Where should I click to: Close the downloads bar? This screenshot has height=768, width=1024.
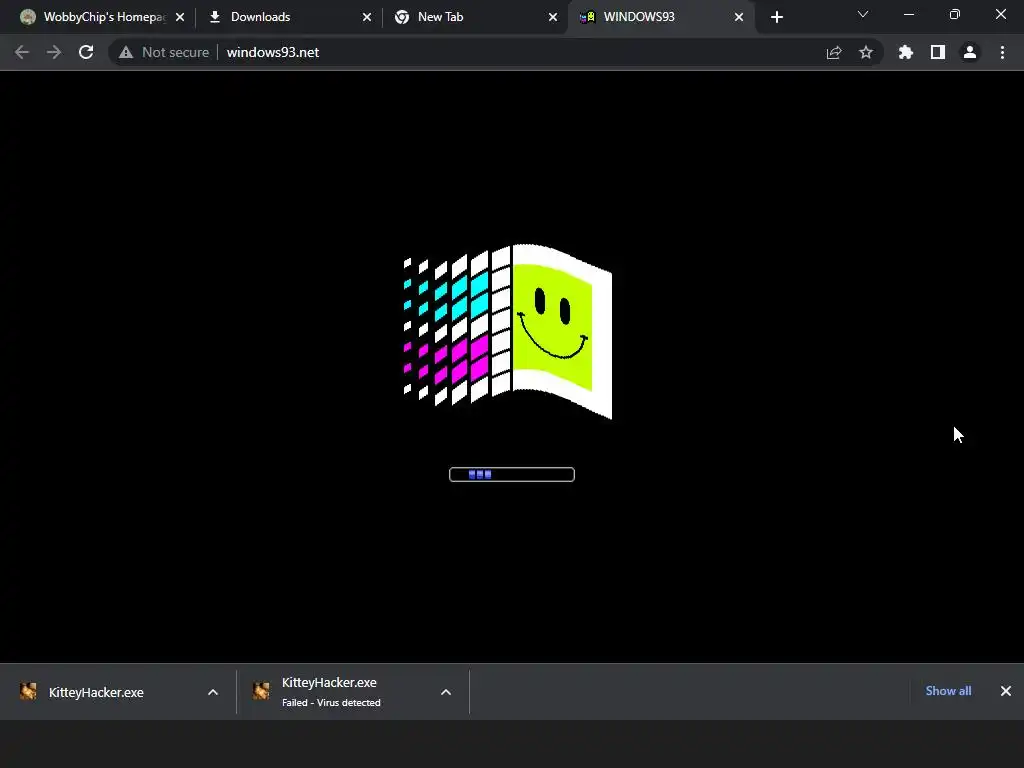click(x=1006, y=691)
